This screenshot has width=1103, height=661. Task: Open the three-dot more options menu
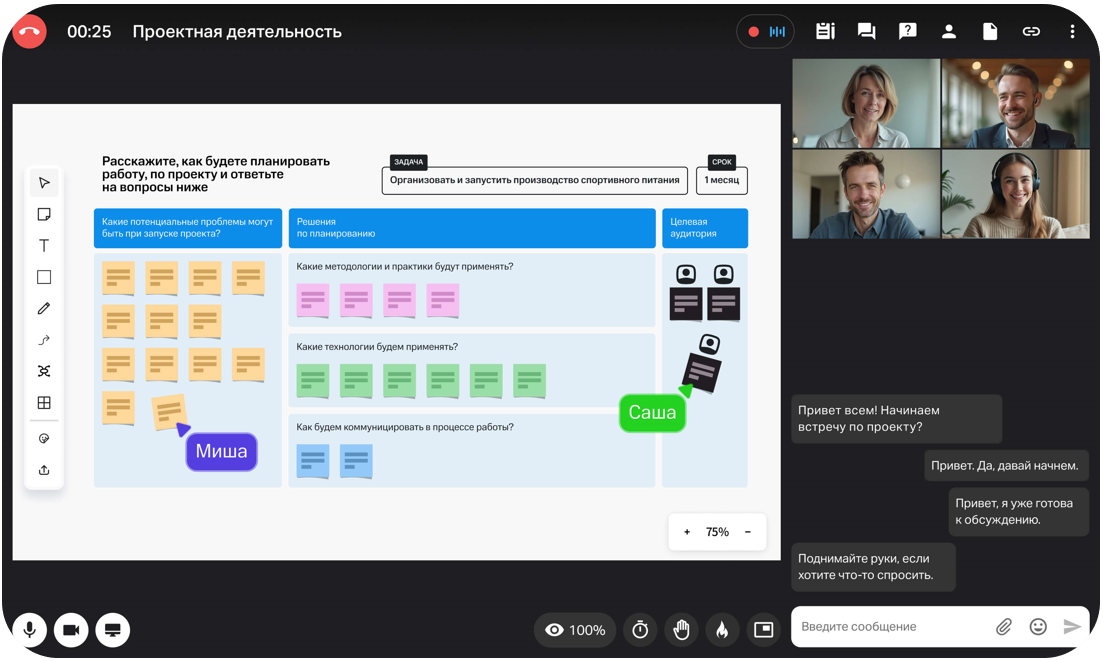pos(1072,32)
